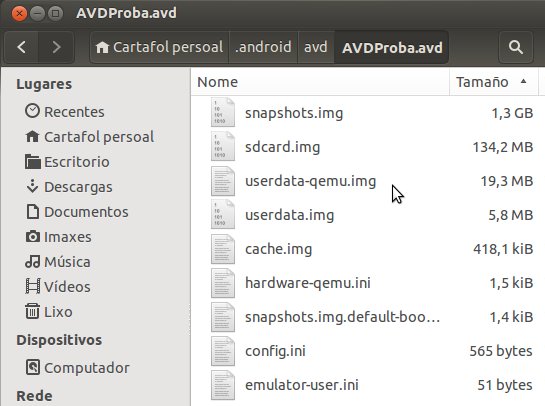
Task: Click the 19,3 MB size value
Action: pyautogui.click(x=507, y=181)
